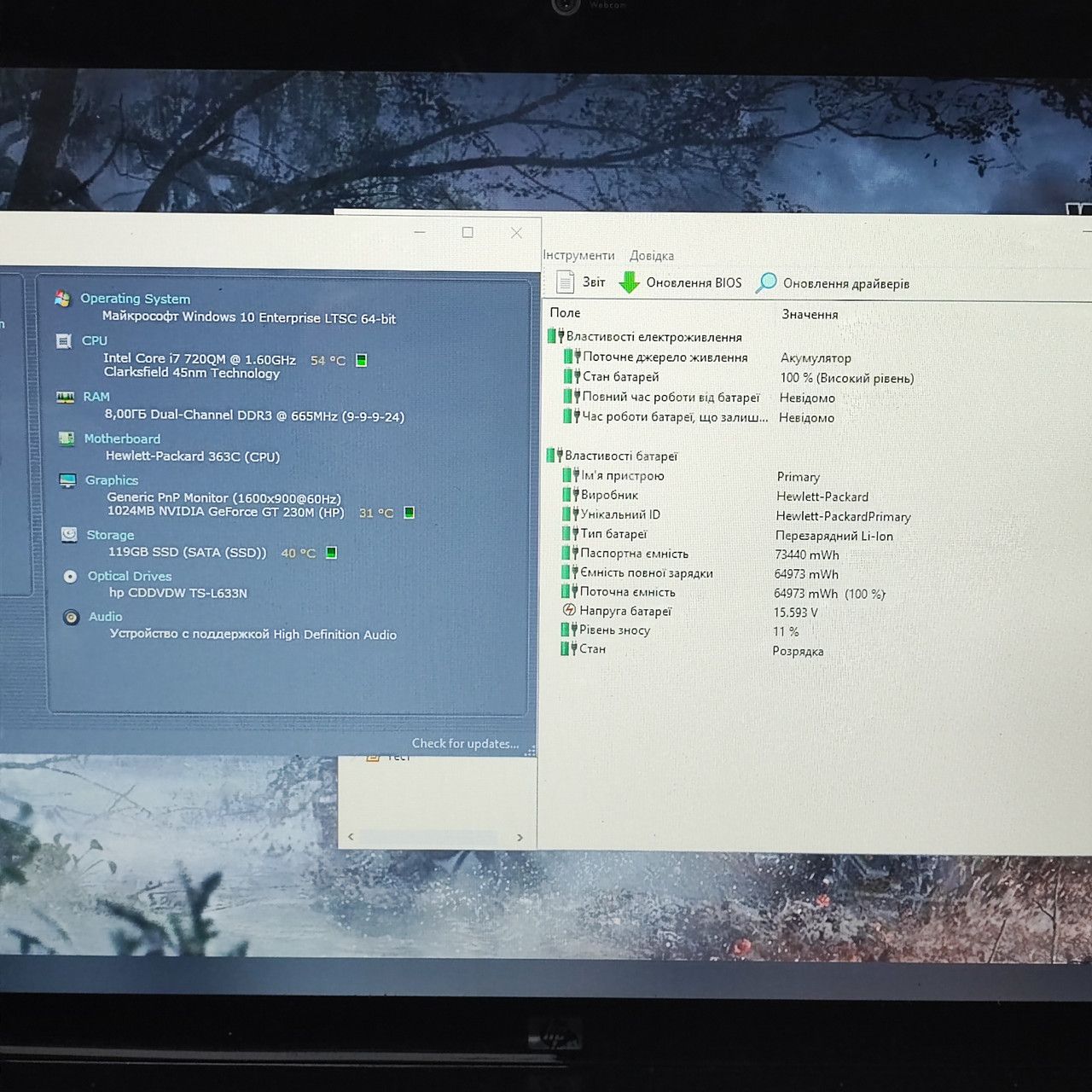
Task: Open the Storage heading link in Speccy
Action: pyautogui.click(x=110, y=535)
